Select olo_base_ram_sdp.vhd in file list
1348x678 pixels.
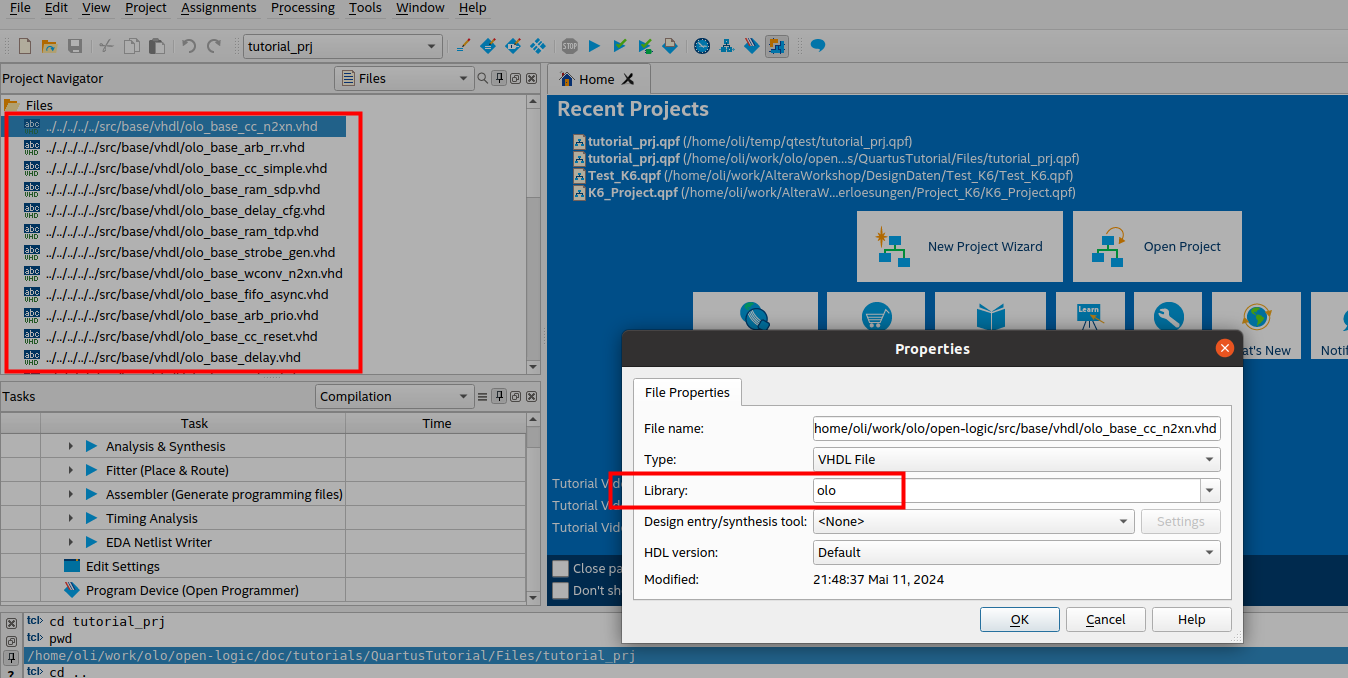[183, 189]
